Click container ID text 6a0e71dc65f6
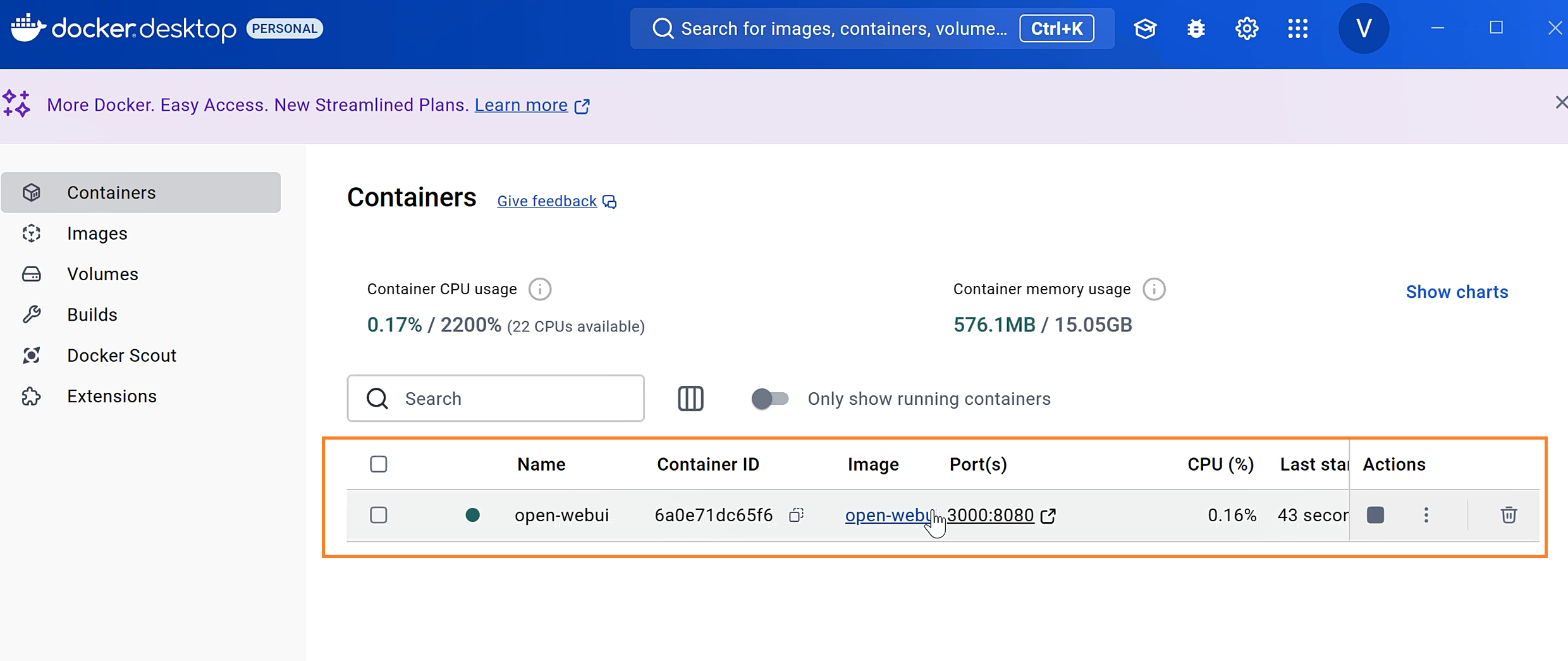The width and height of the screenshot is (1568, 661). click(714, 515)
